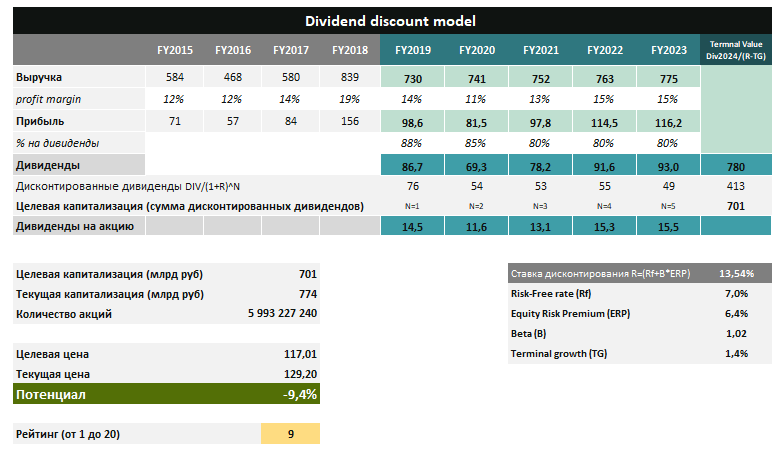This screenshot has height=461, width=781.
Task: Click the Выручка row label
Action: click(39, 78)
